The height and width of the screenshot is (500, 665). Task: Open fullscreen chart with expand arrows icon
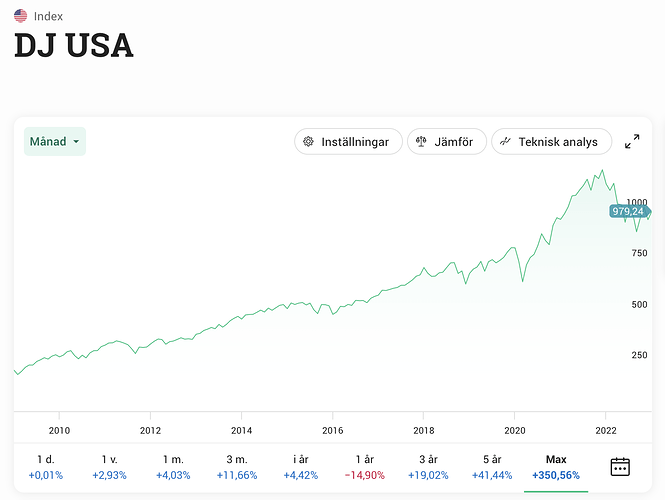(632, 142)
